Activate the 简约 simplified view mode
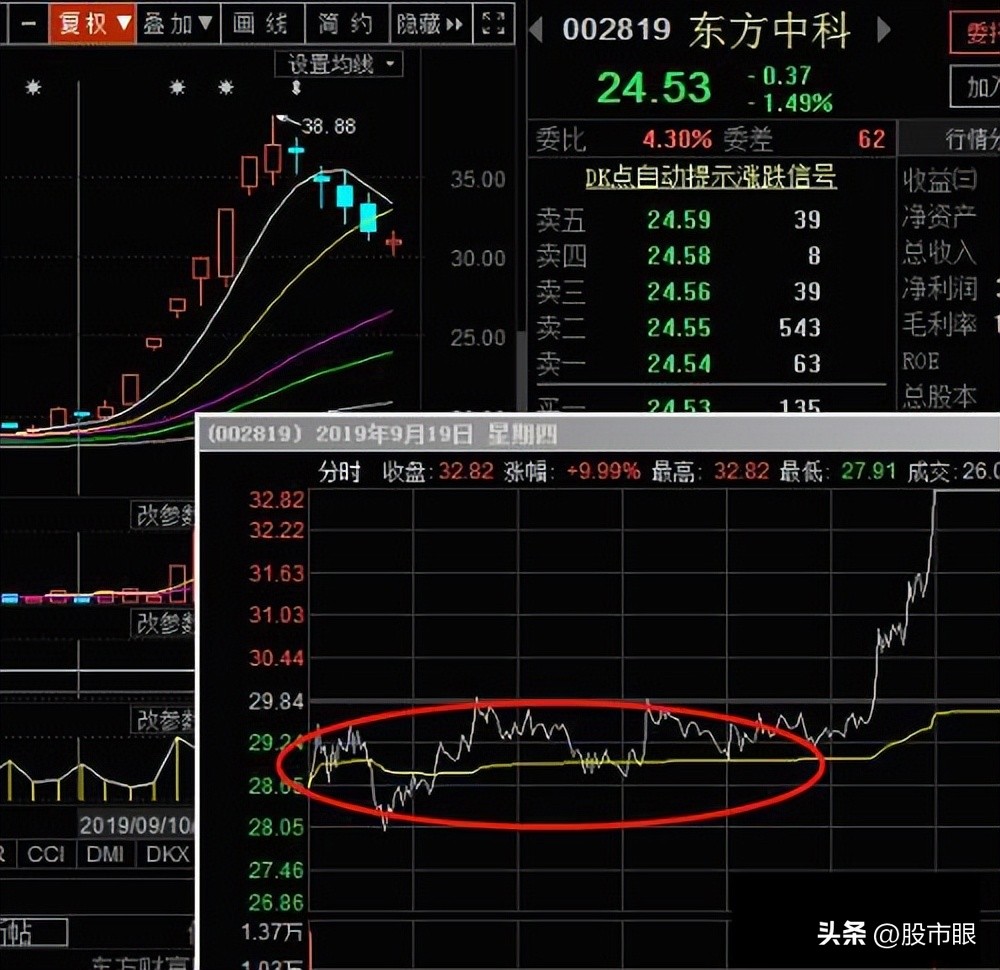1000x970 pixels. 346,23
